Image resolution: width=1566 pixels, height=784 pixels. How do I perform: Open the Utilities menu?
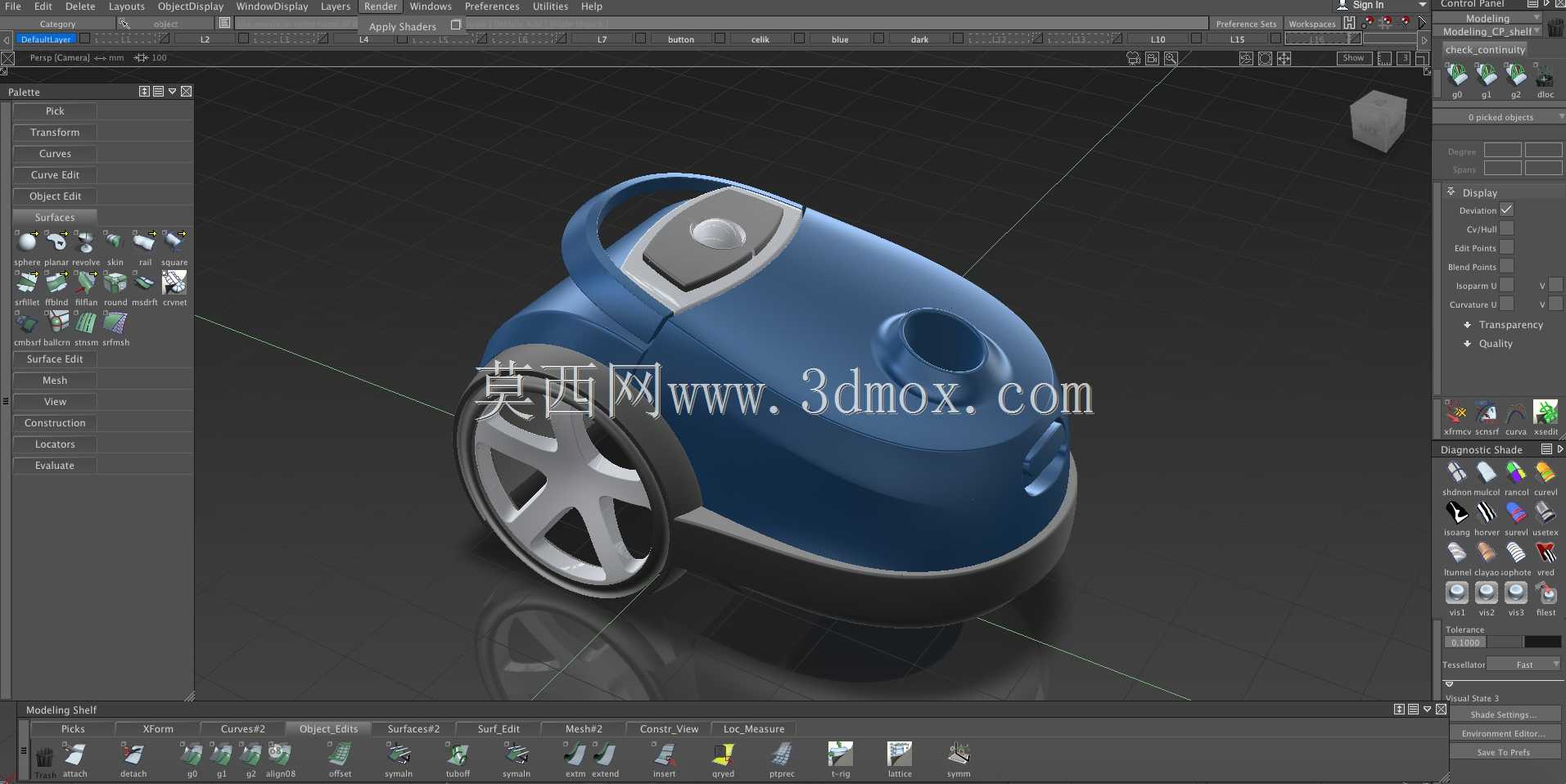(550, 7)
